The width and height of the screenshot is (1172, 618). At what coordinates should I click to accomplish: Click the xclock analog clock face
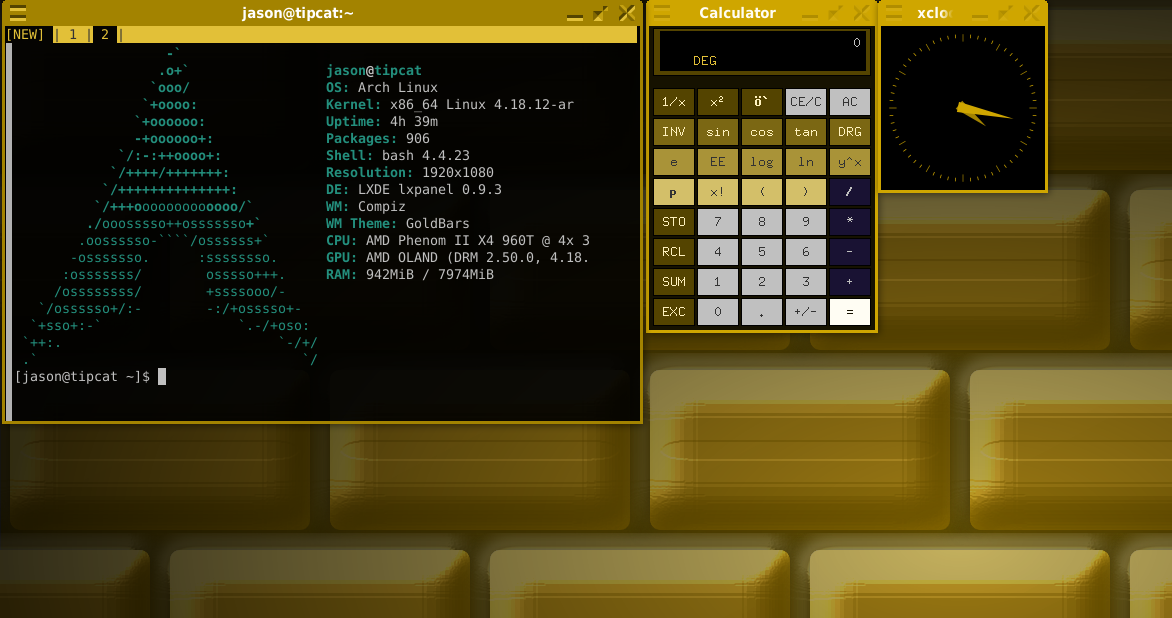tap(963, 108)
